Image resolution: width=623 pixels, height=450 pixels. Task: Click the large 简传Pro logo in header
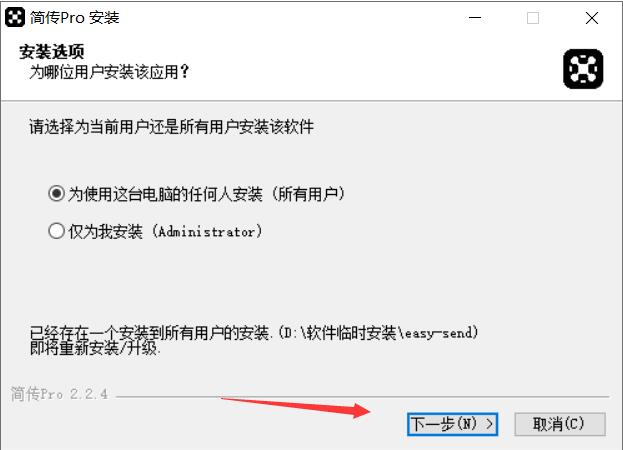583,69
